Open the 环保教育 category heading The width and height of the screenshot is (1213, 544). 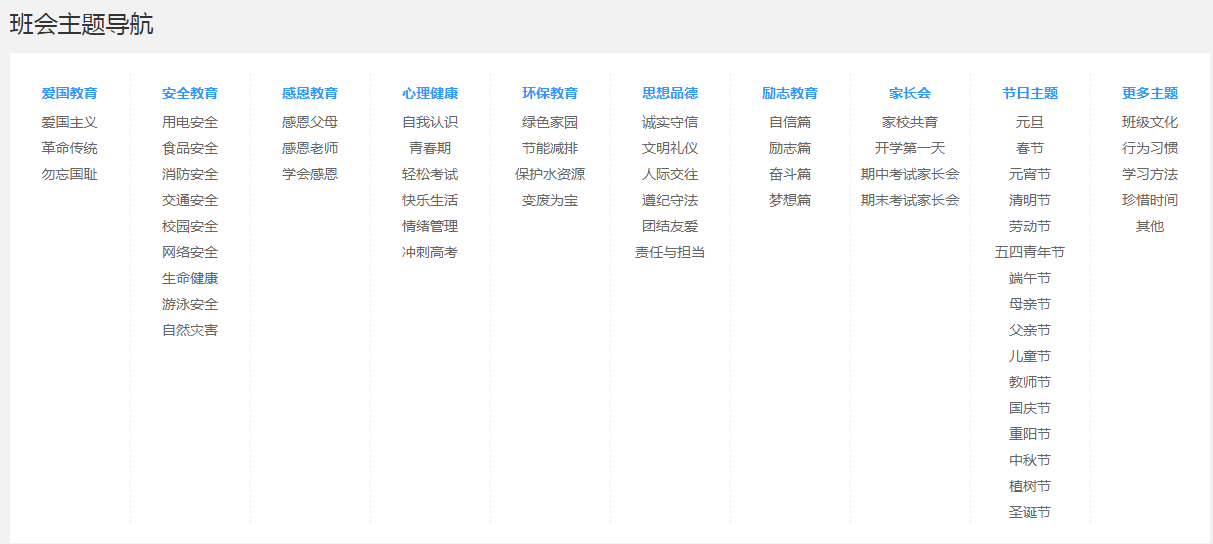[550, 93]
